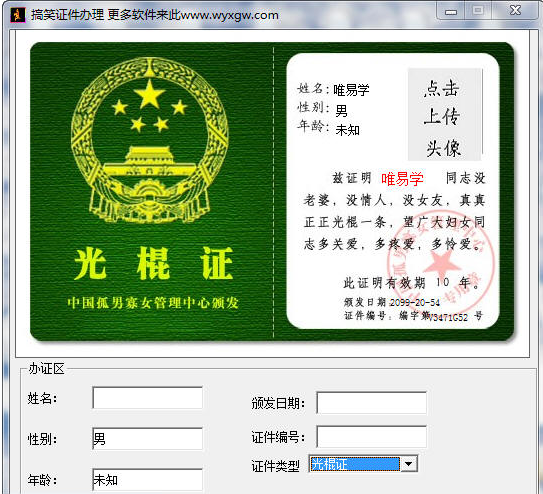Click 中国孤男寡女管理中心颁发 text on cover

(153, 303)
